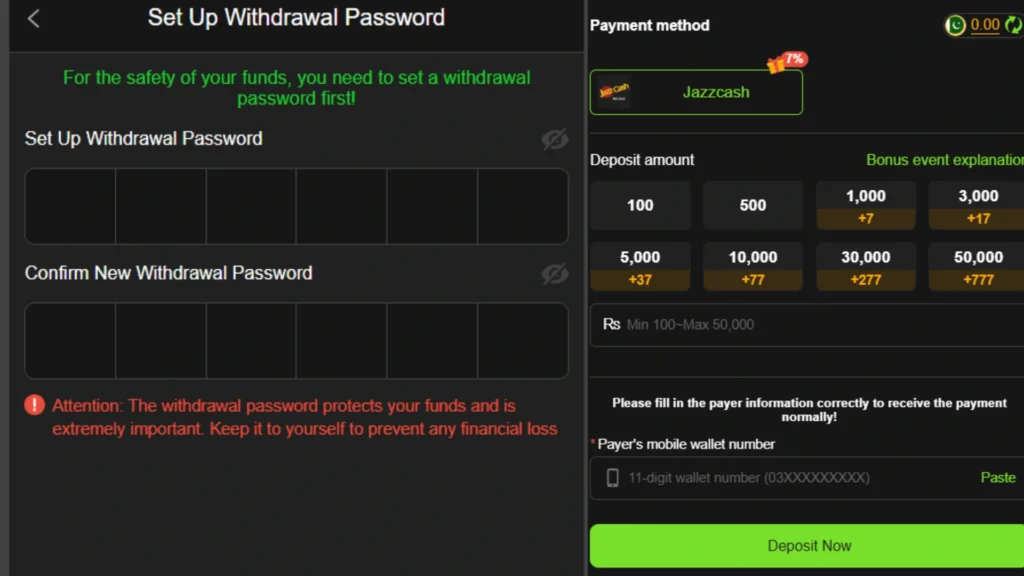Click the 11-digit wallet number input field
This screenshot has width=1024, height=576.
point(790,478)
